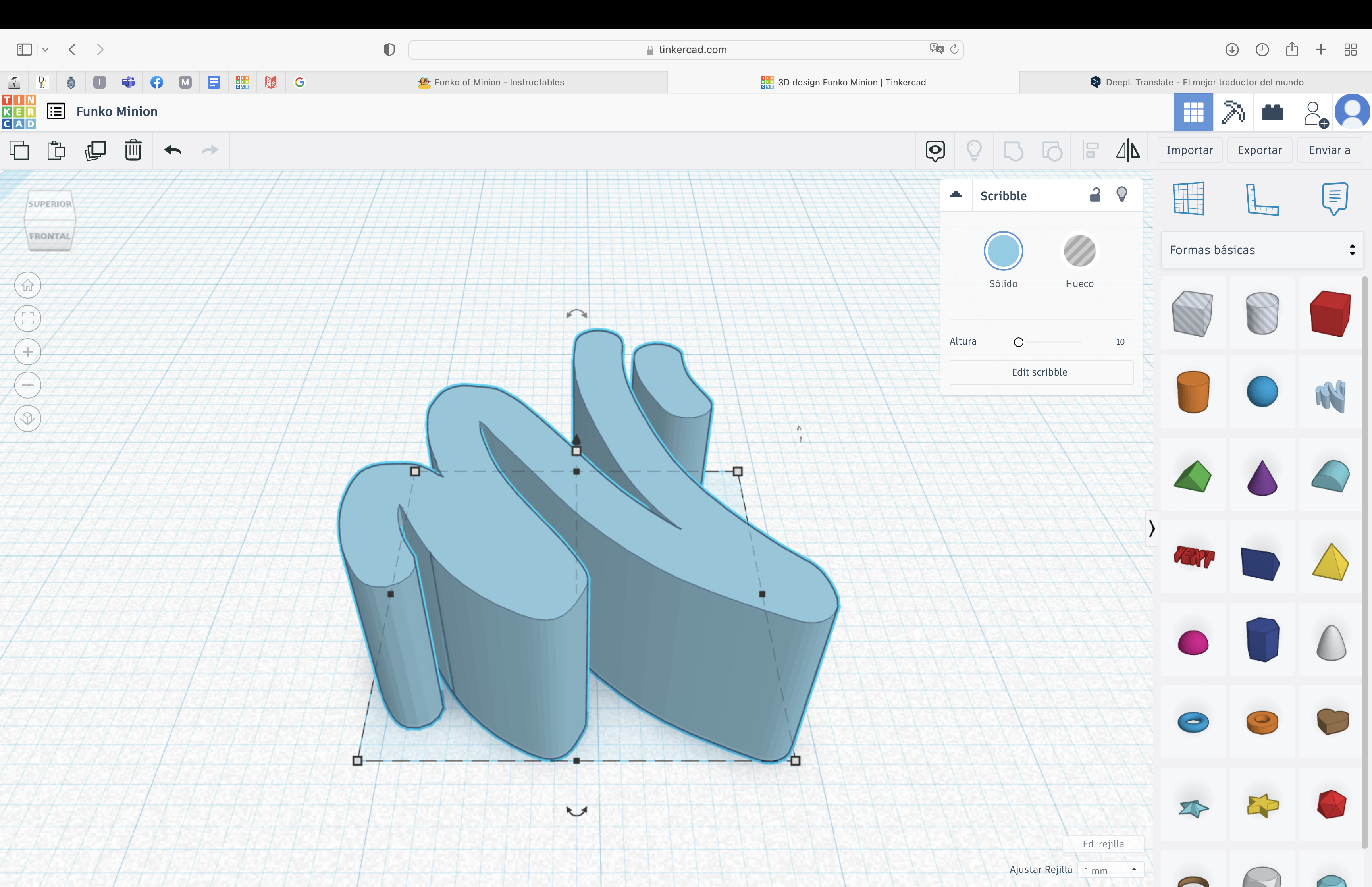Viewport: 1372px width, 887px height.
Task: Open the Bricks mode
Action: tap(1272, 112)
